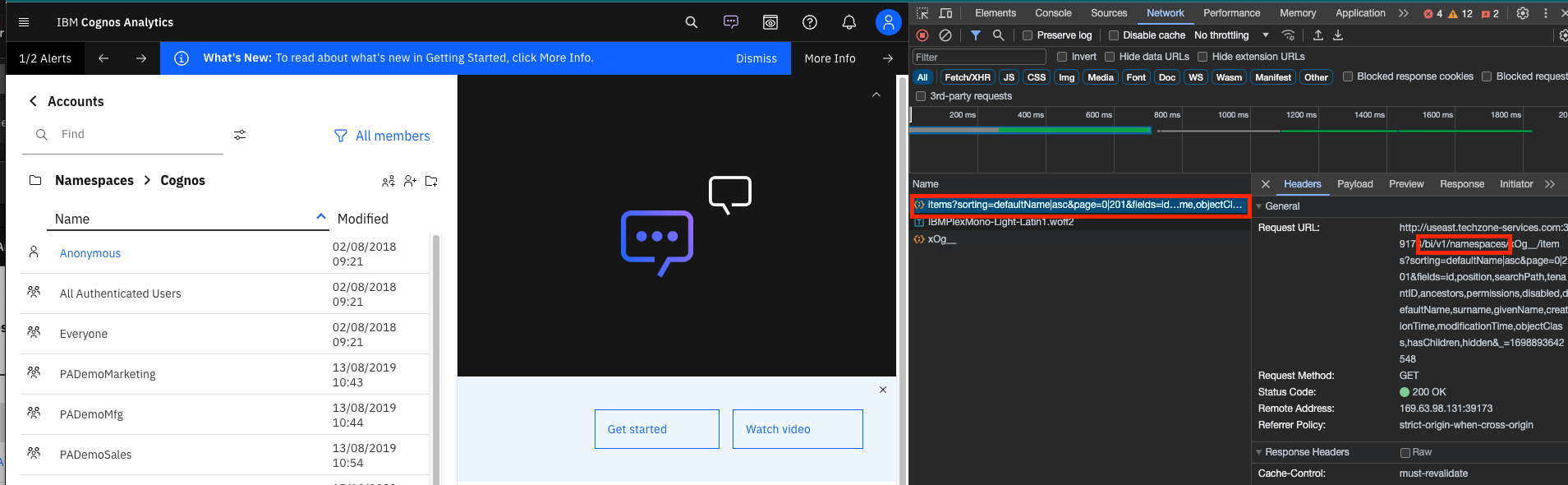Click the new folder icon in Cognos namespace
Image resolution: width=1568 pixels, height=485 pixels.
[x=431, y=181]
